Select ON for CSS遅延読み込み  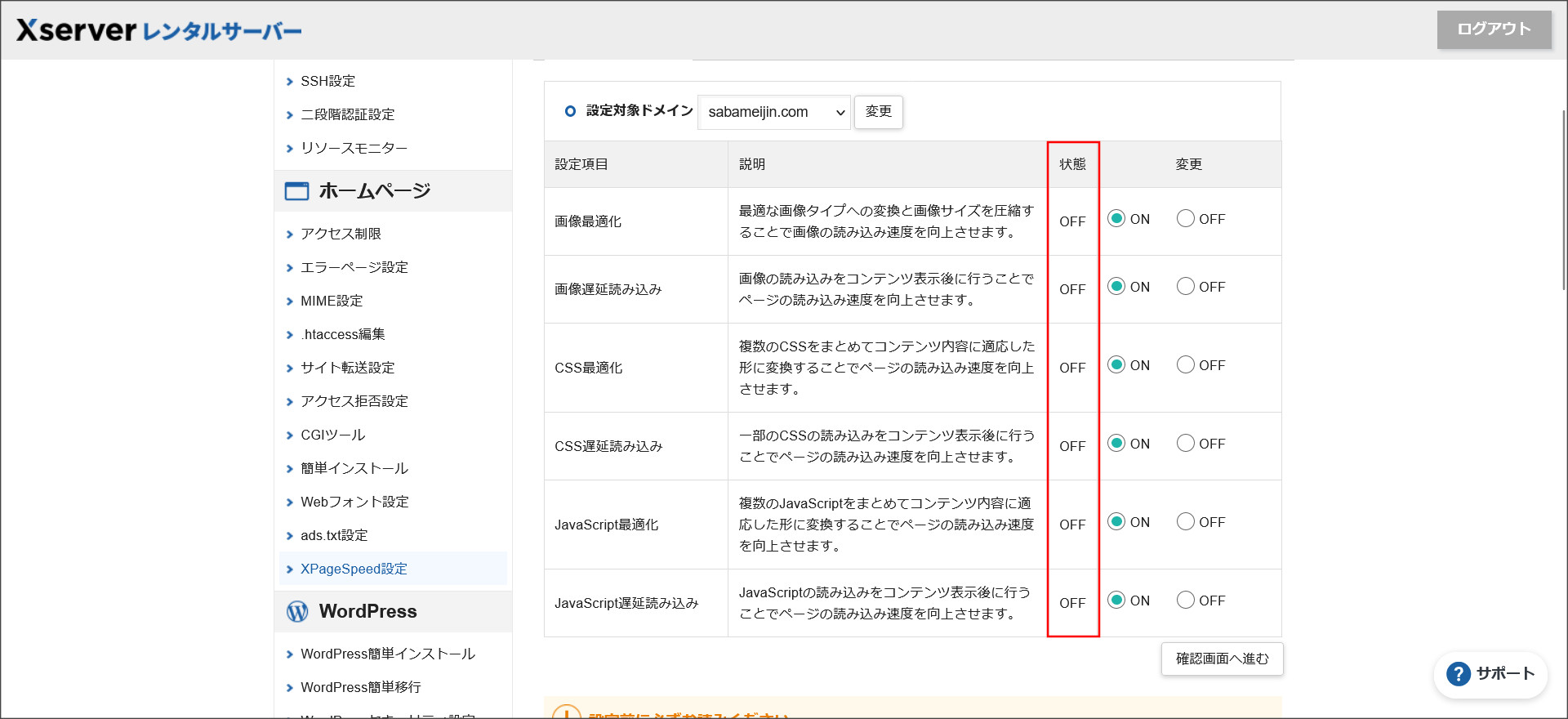[1116, 443]
